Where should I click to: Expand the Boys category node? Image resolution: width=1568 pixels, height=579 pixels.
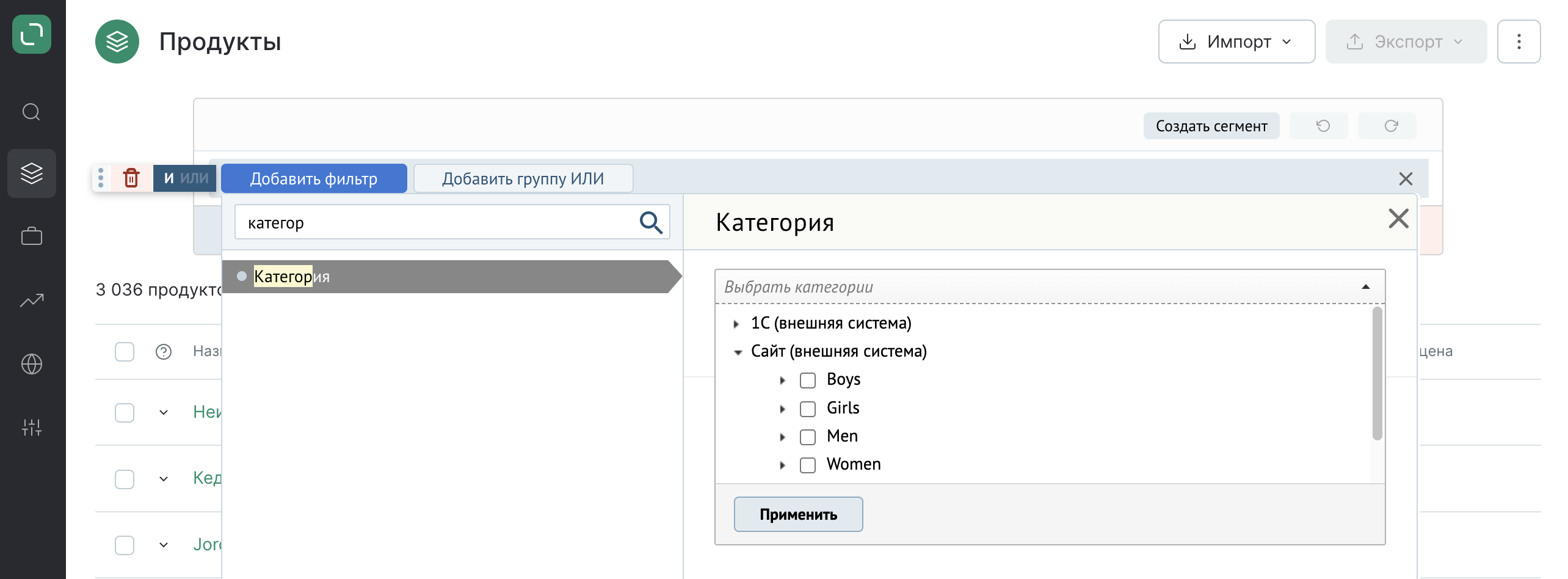783,381
